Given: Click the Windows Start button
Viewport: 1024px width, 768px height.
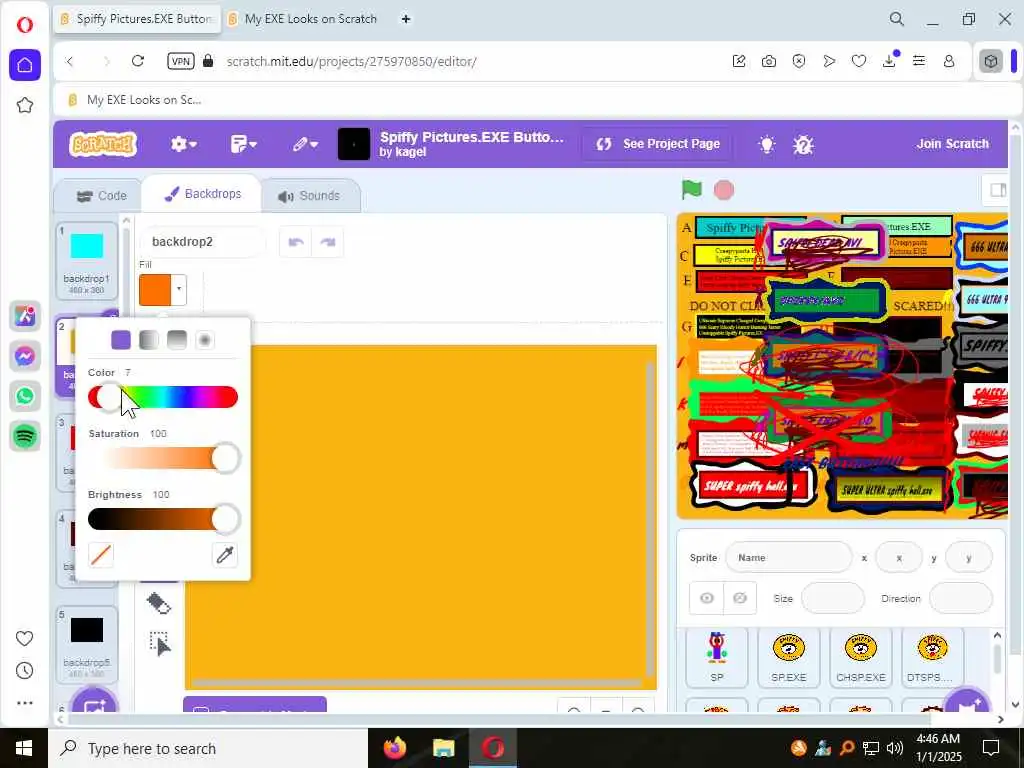Looking at the screenshot, I should tap(24, 748).
